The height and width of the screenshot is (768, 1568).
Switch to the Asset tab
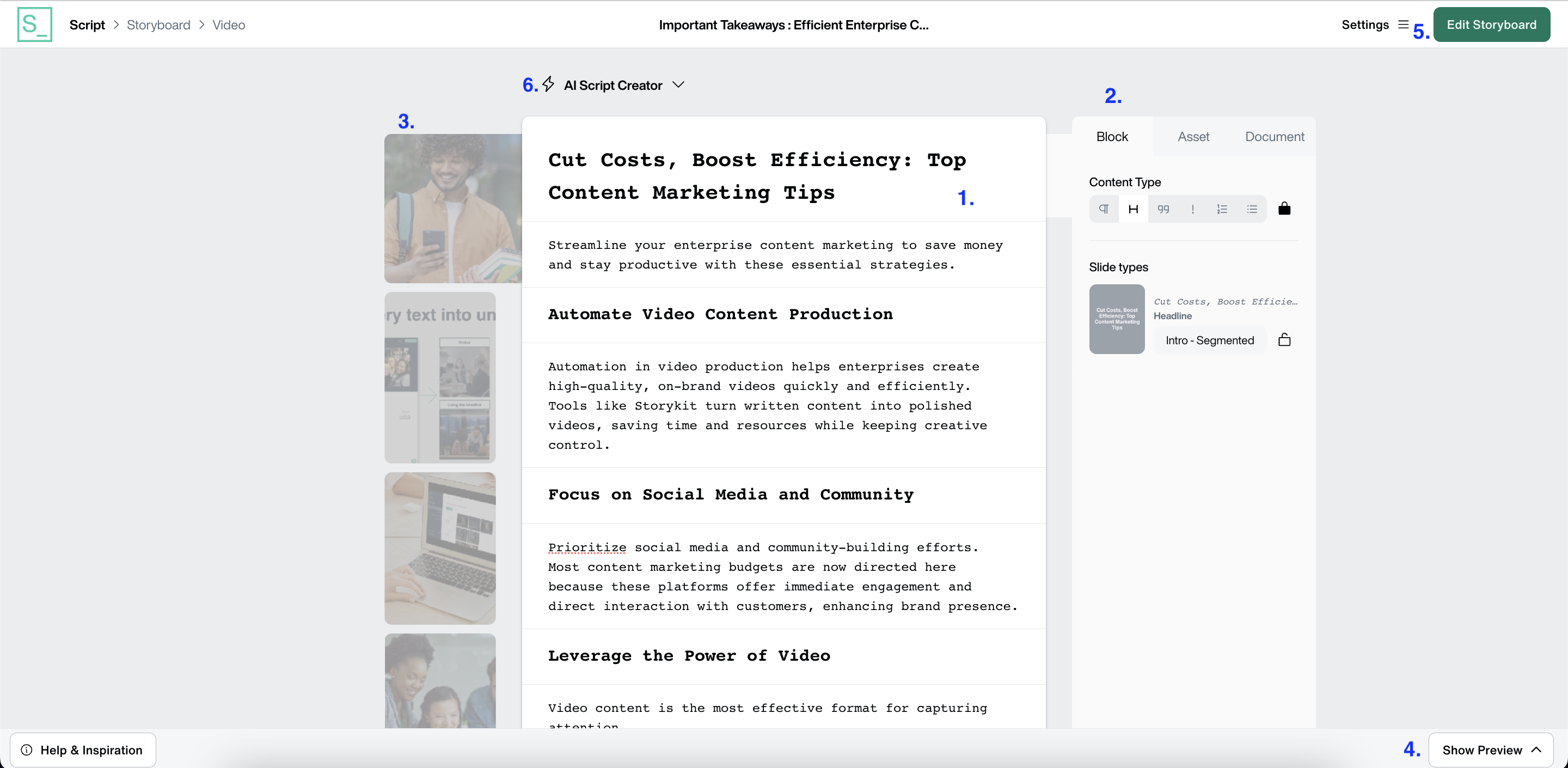(x=1193, y=136)
